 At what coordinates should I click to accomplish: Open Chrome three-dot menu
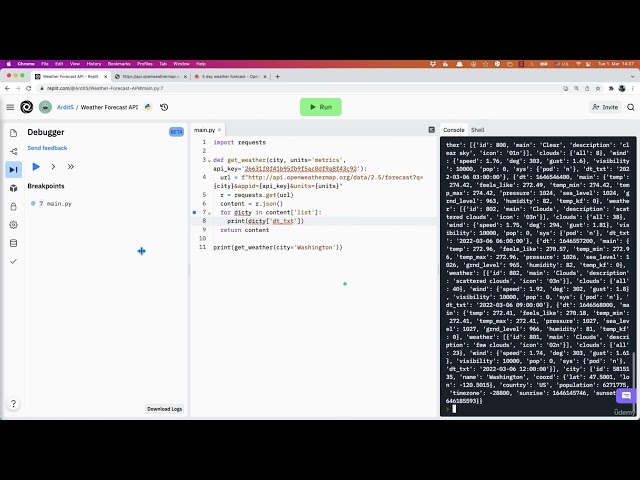point(633,88)
